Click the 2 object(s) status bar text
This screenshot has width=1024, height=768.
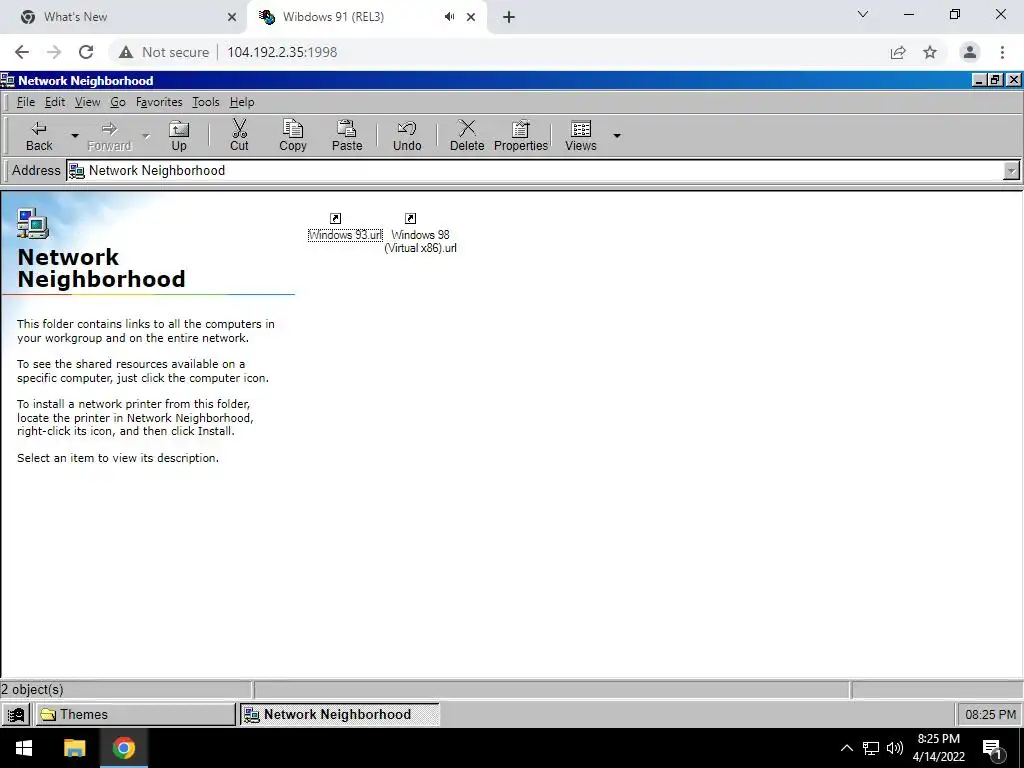[32, 689]
